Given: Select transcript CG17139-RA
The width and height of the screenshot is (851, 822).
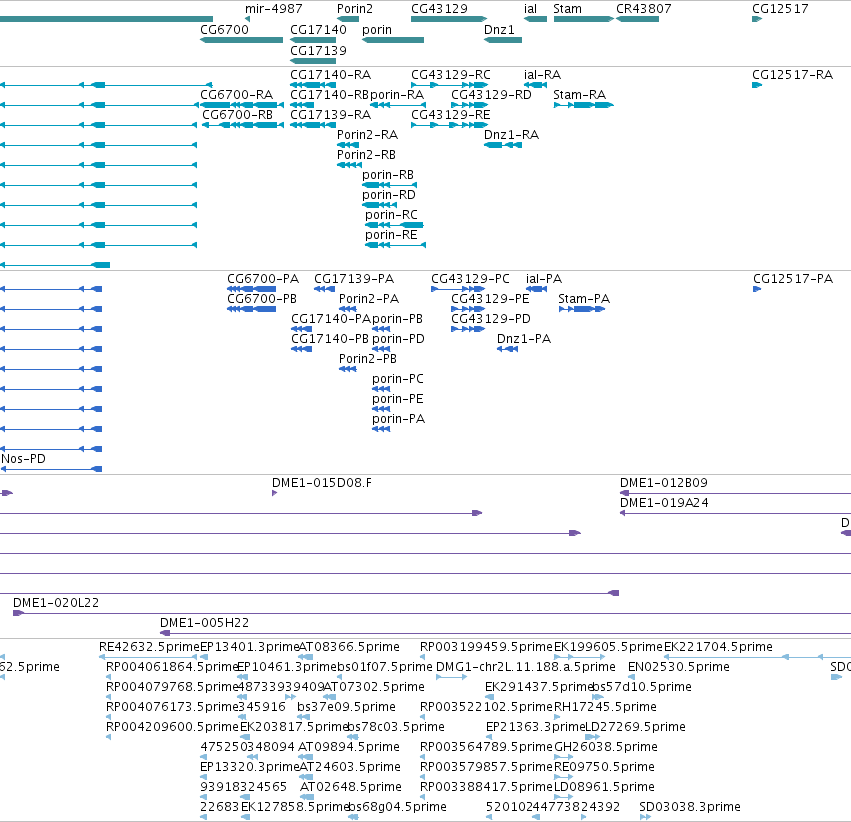Looking at the screenshot, I should click(313, 125).
